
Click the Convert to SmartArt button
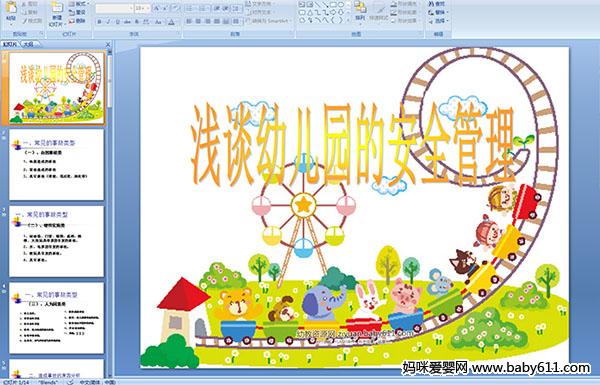(x=268, y=21)
